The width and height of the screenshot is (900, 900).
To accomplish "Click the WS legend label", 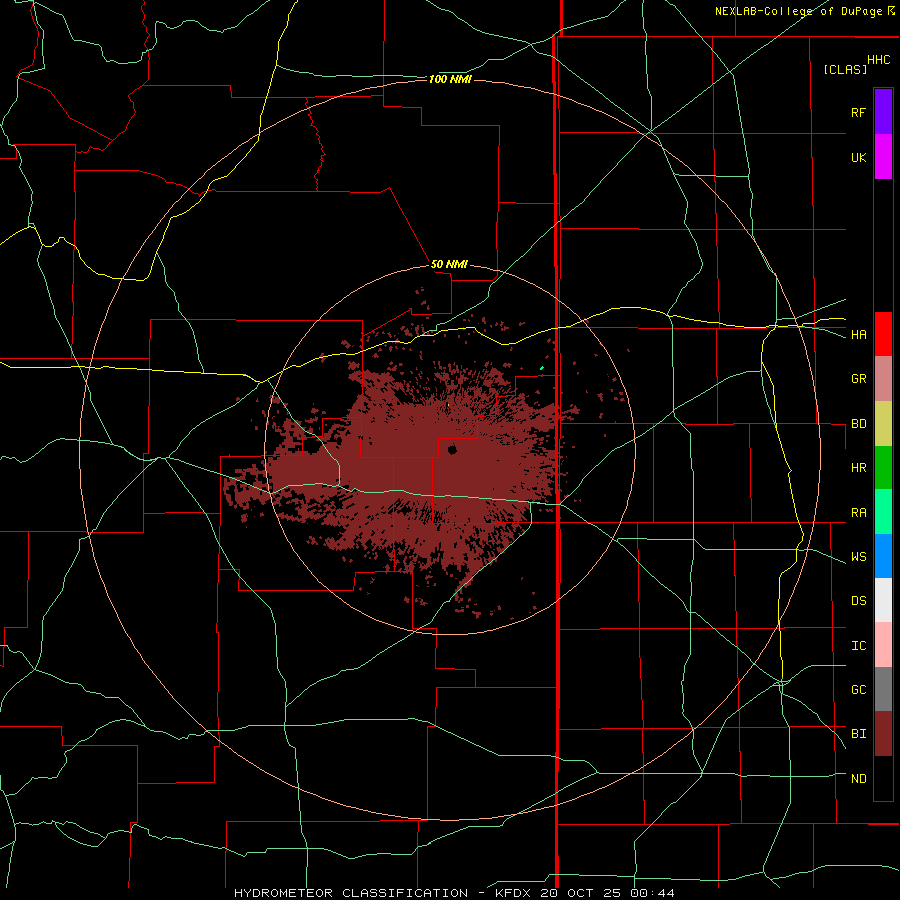I will click(858, 557).
